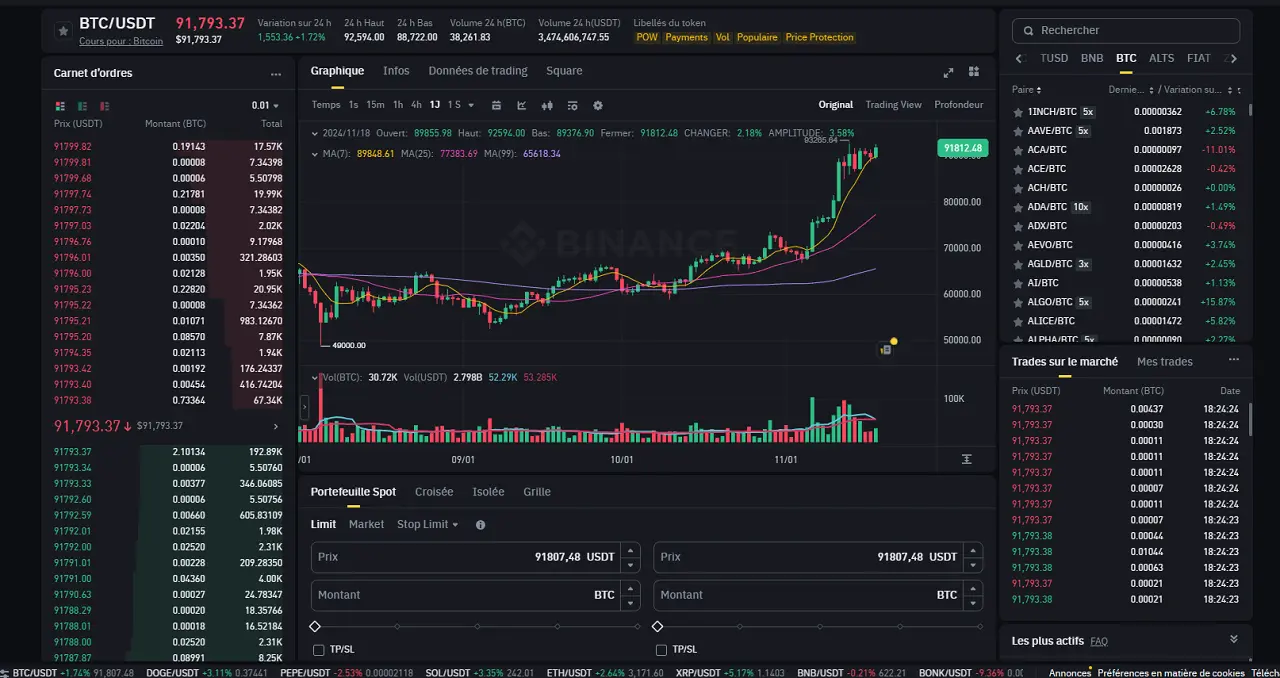Switch to the Croisée margin tab
Image resolution: width=1280 pixels, height=678 pixels.
pyautogui.click(x=434, y=492)
